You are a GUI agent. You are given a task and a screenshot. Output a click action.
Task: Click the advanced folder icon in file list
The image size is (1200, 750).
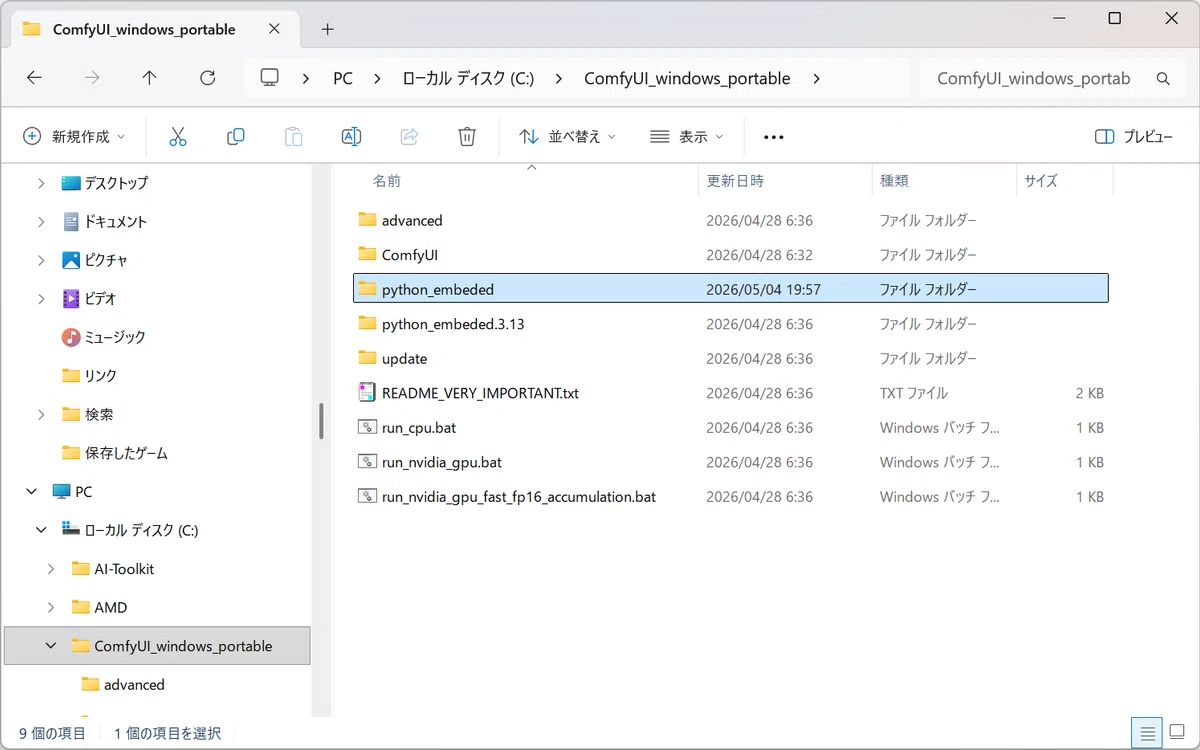click(367, 220)
